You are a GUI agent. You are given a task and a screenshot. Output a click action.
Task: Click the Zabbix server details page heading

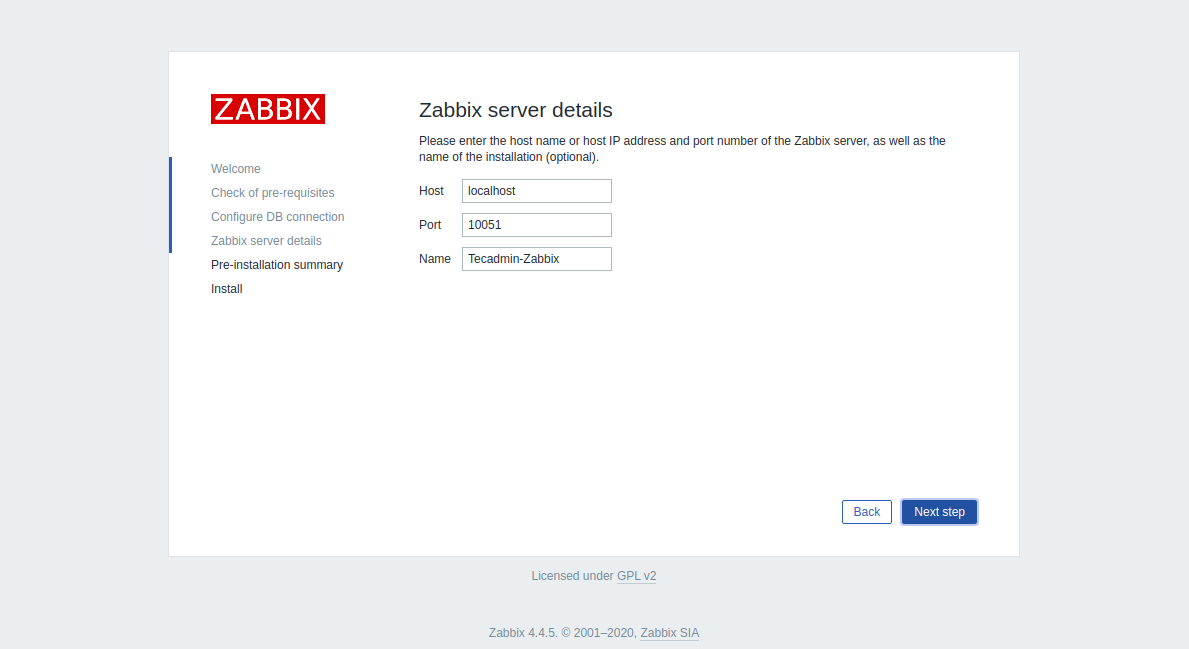tap(515, 110)
